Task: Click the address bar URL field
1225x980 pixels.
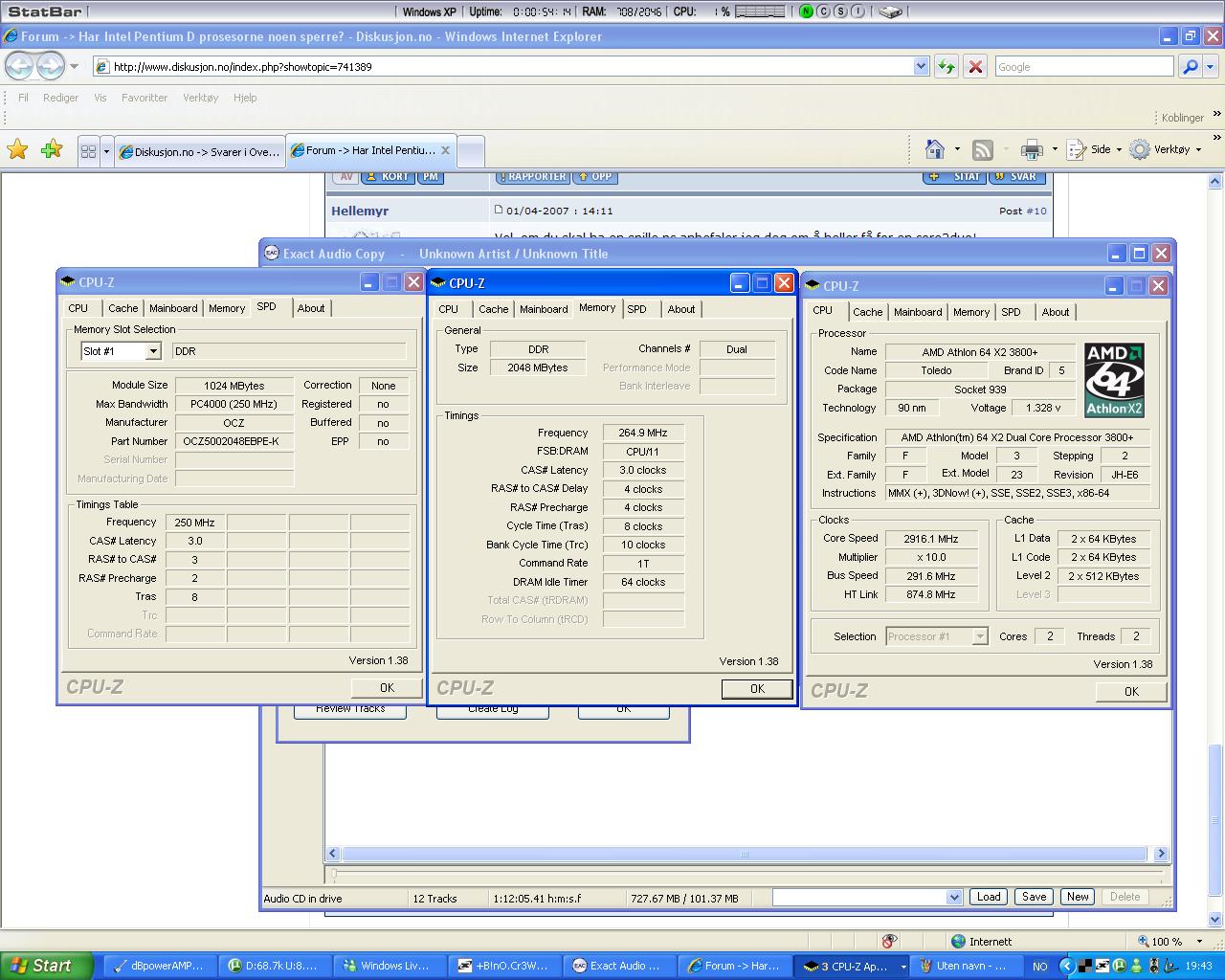Action: pos(512,66)
